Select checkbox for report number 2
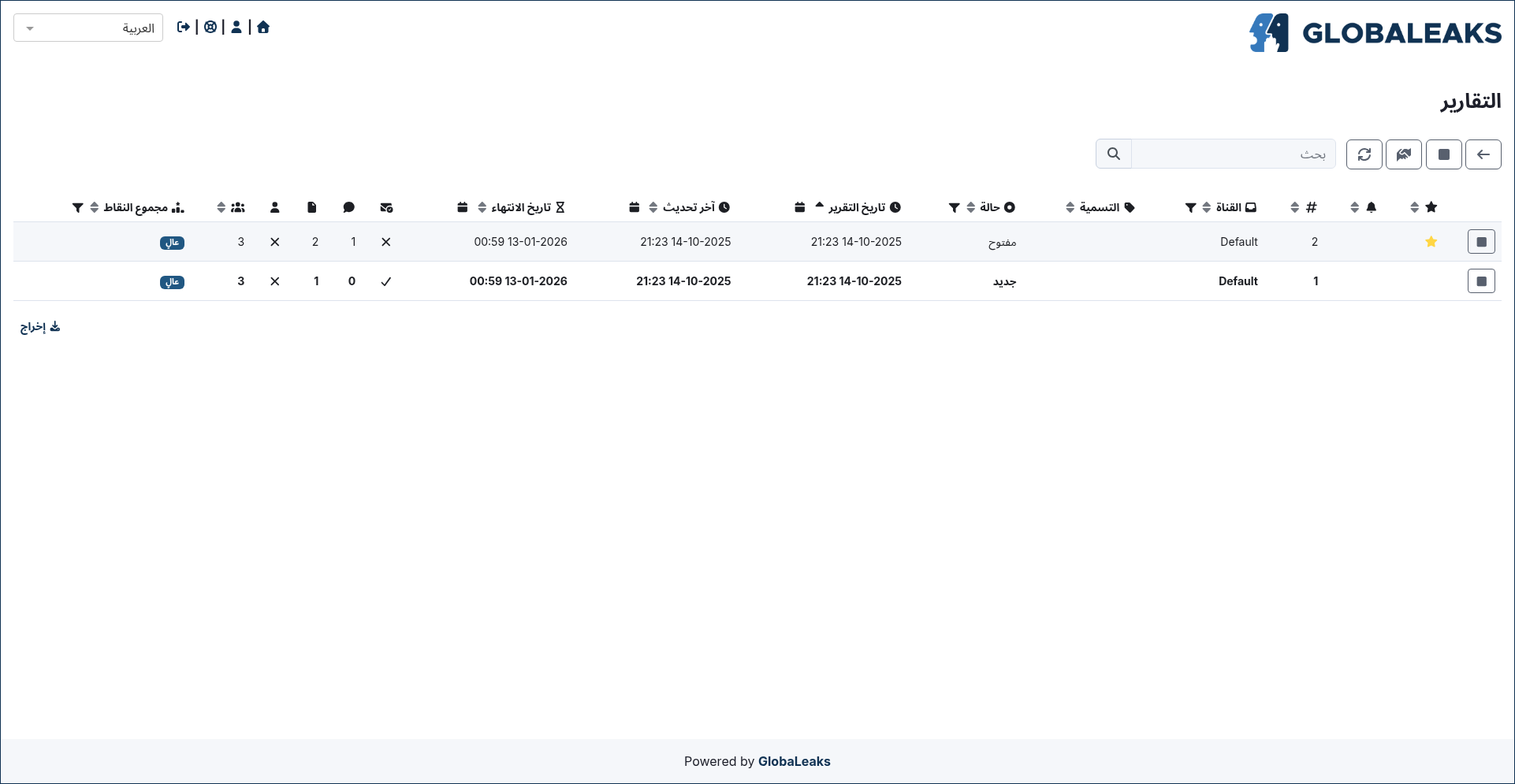This screenshot has width=1515, height=784. pos(1482,242)
